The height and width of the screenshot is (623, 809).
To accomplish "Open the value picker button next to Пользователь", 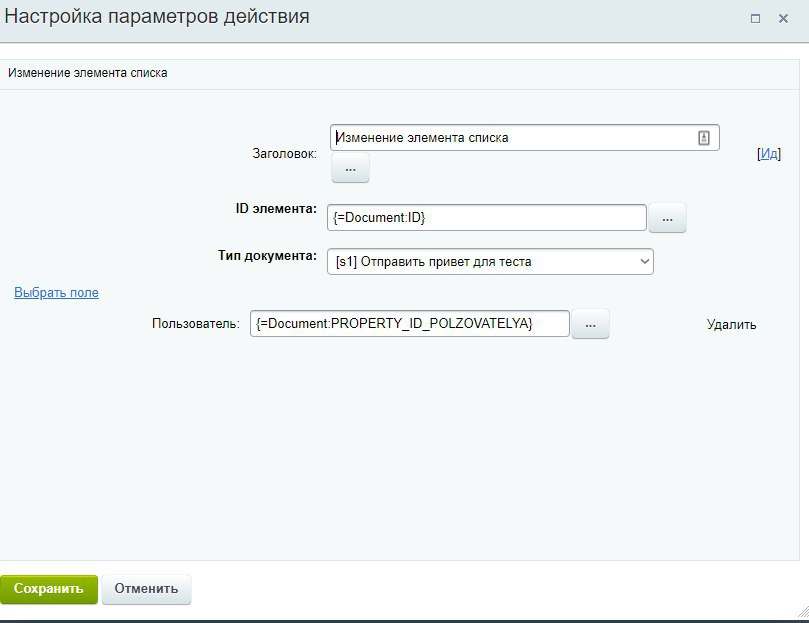I will pyautogui.click(x=590, y=324).
